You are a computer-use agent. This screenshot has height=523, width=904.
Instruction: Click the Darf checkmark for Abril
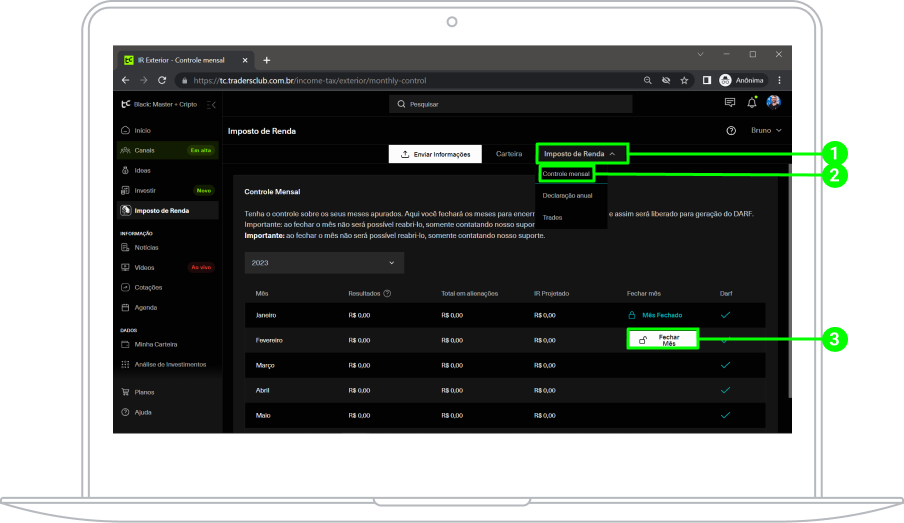[725, 390]
